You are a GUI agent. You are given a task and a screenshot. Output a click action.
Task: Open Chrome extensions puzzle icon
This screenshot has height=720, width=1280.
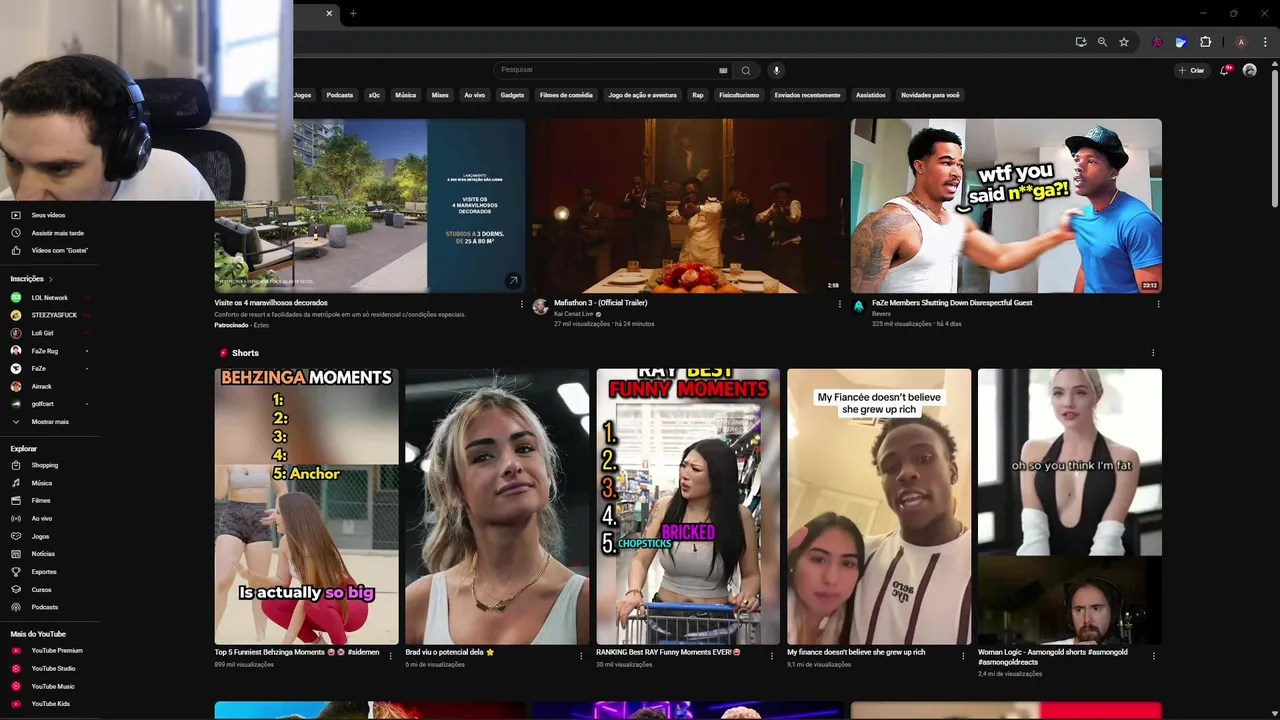point(1205,42)
